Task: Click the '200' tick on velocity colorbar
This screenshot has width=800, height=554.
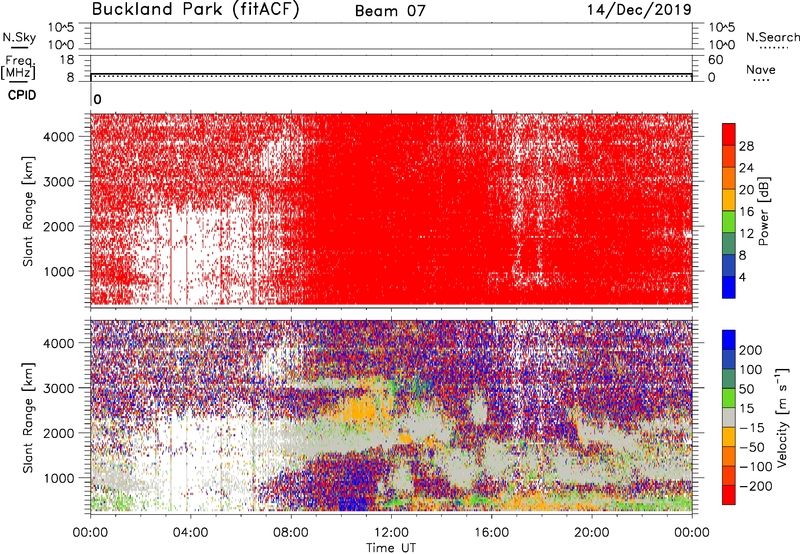Action: coord(751,350)
